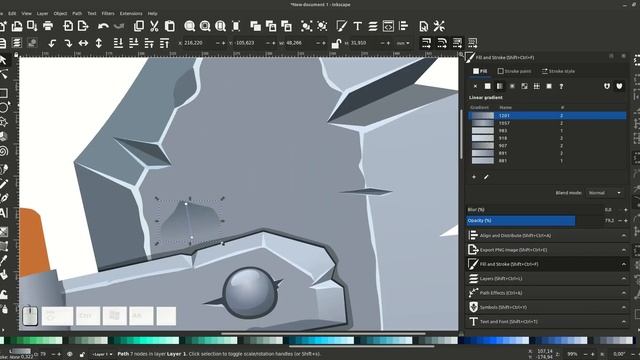
Task: Add a new gradient with plus button
Action: (x=474, y=177)
